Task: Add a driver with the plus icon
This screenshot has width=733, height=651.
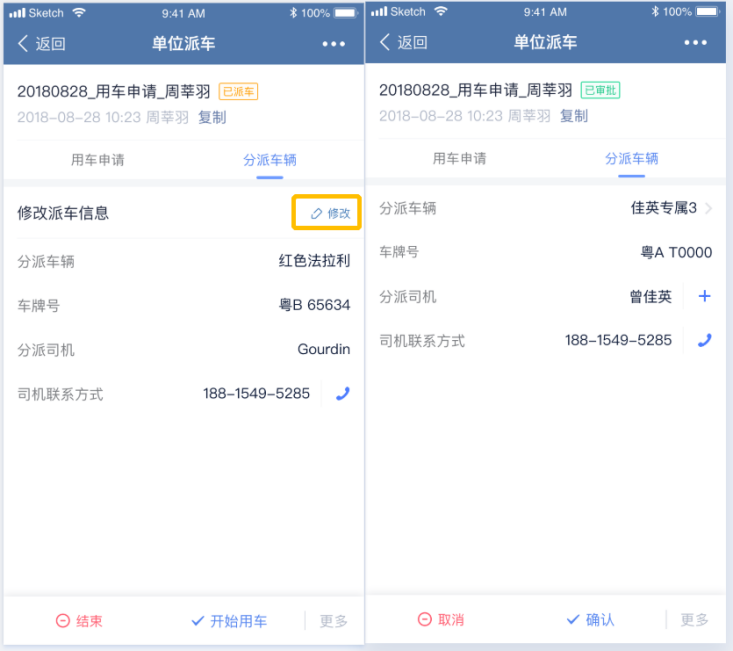Action: coord(704,296)
